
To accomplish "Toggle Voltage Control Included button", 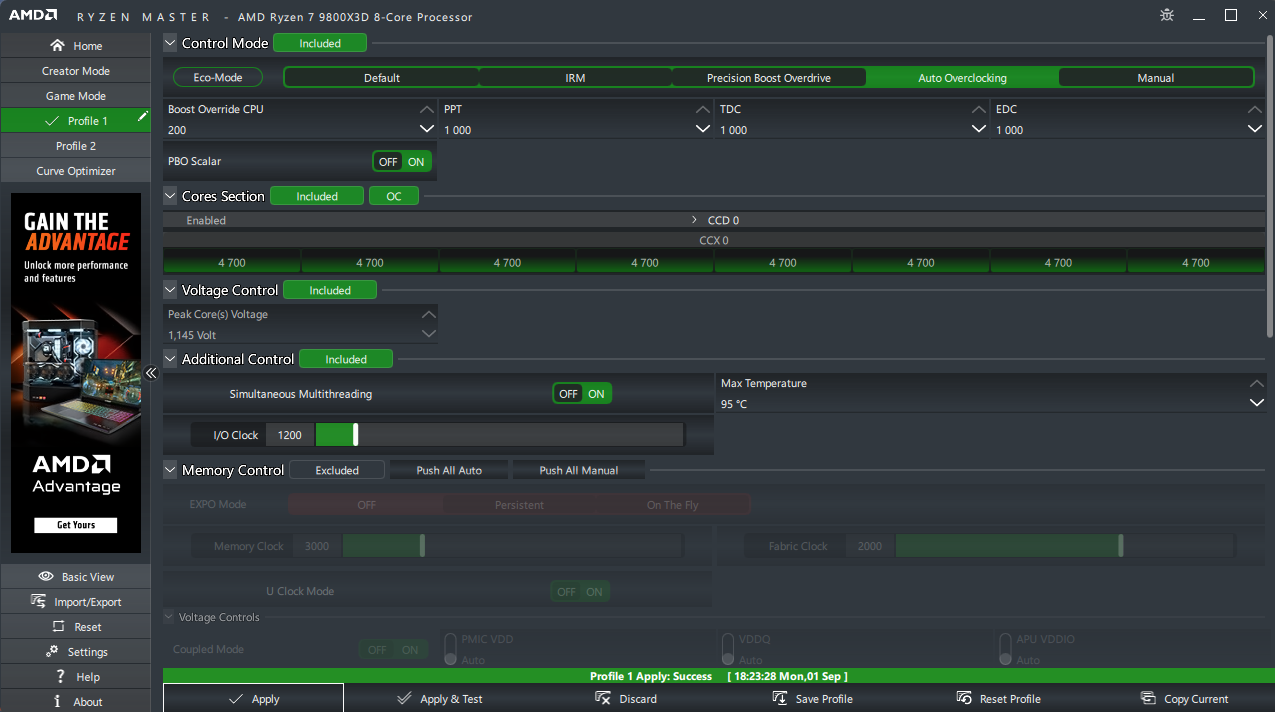I will (x=330, y=290).
